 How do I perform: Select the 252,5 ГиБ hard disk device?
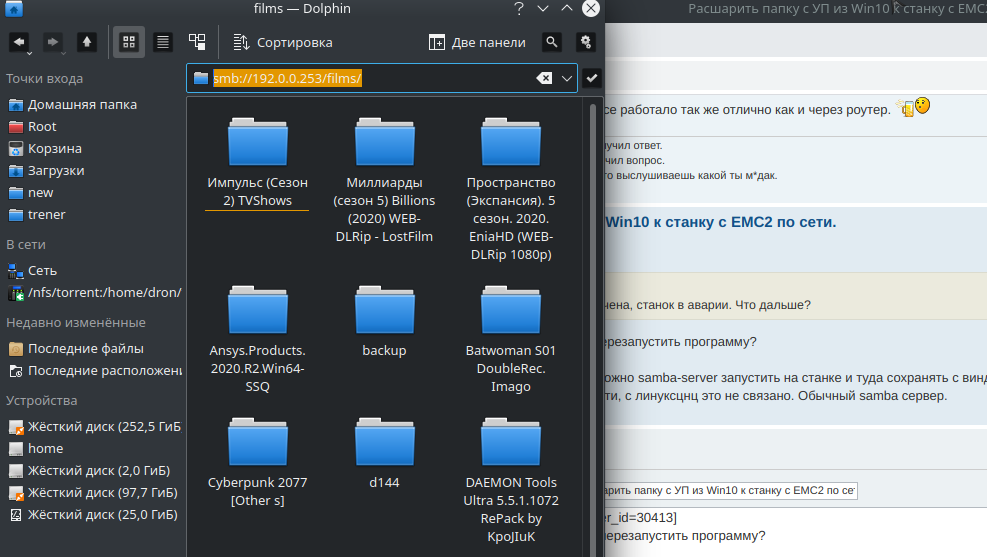[x=93, y=427]
